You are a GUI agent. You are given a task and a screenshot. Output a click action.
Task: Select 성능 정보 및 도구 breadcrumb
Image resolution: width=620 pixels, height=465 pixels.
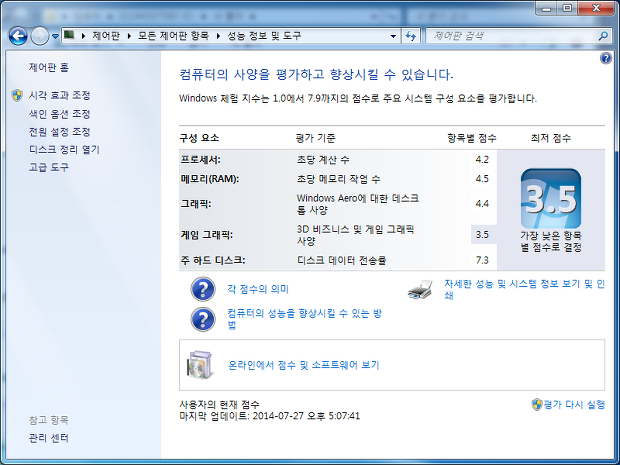pos(264,36)
